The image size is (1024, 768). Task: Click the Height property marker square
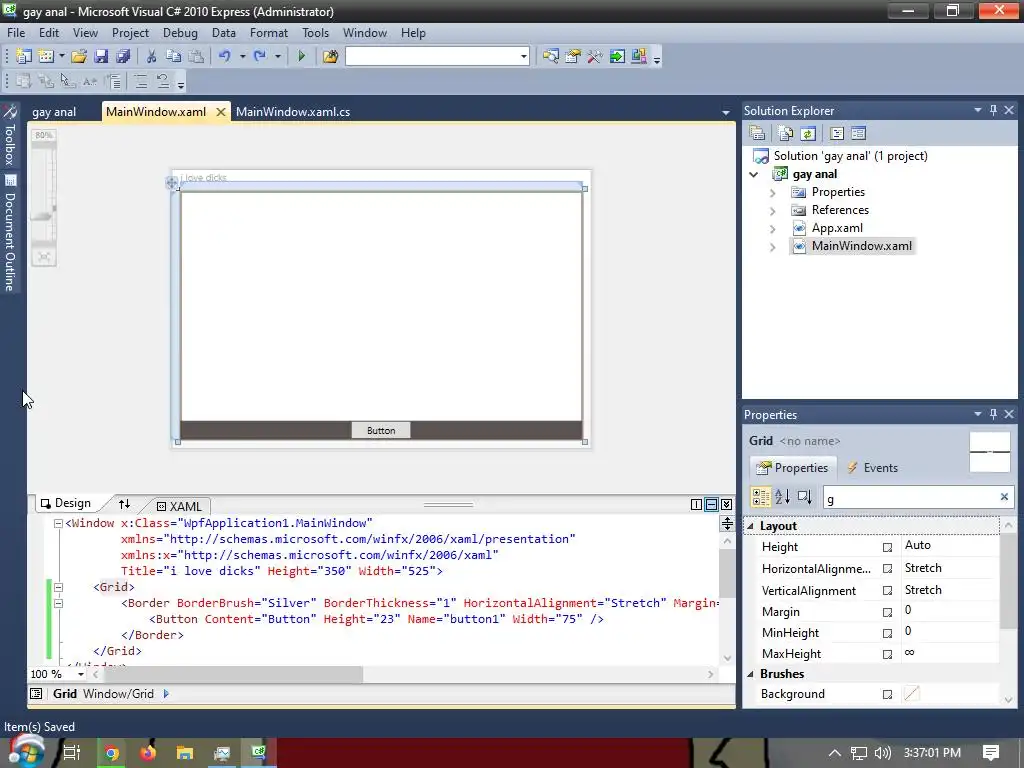[x=888, y=547]
